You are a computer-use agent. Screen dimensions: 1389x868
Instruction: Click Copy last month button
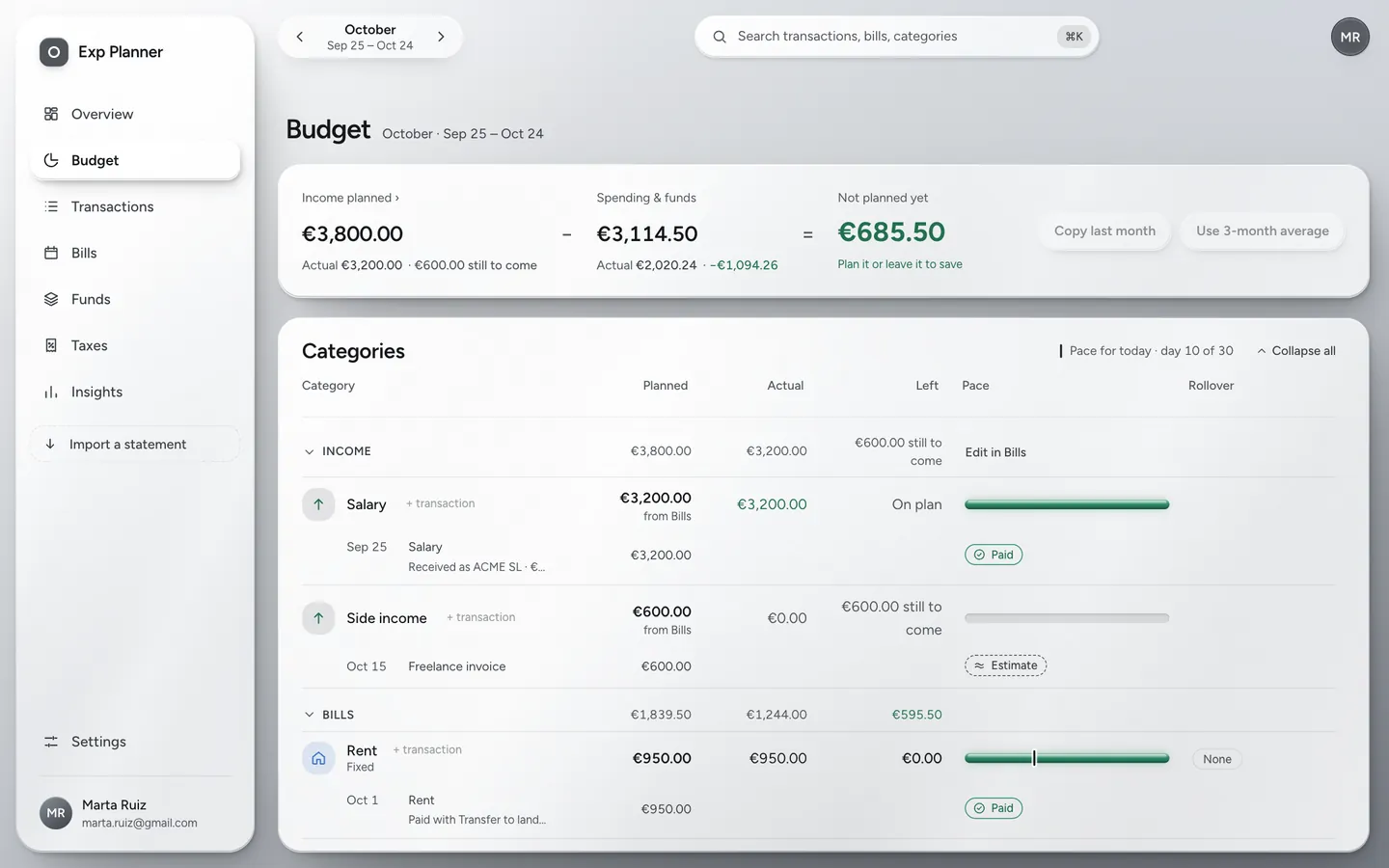[1104, 231]
